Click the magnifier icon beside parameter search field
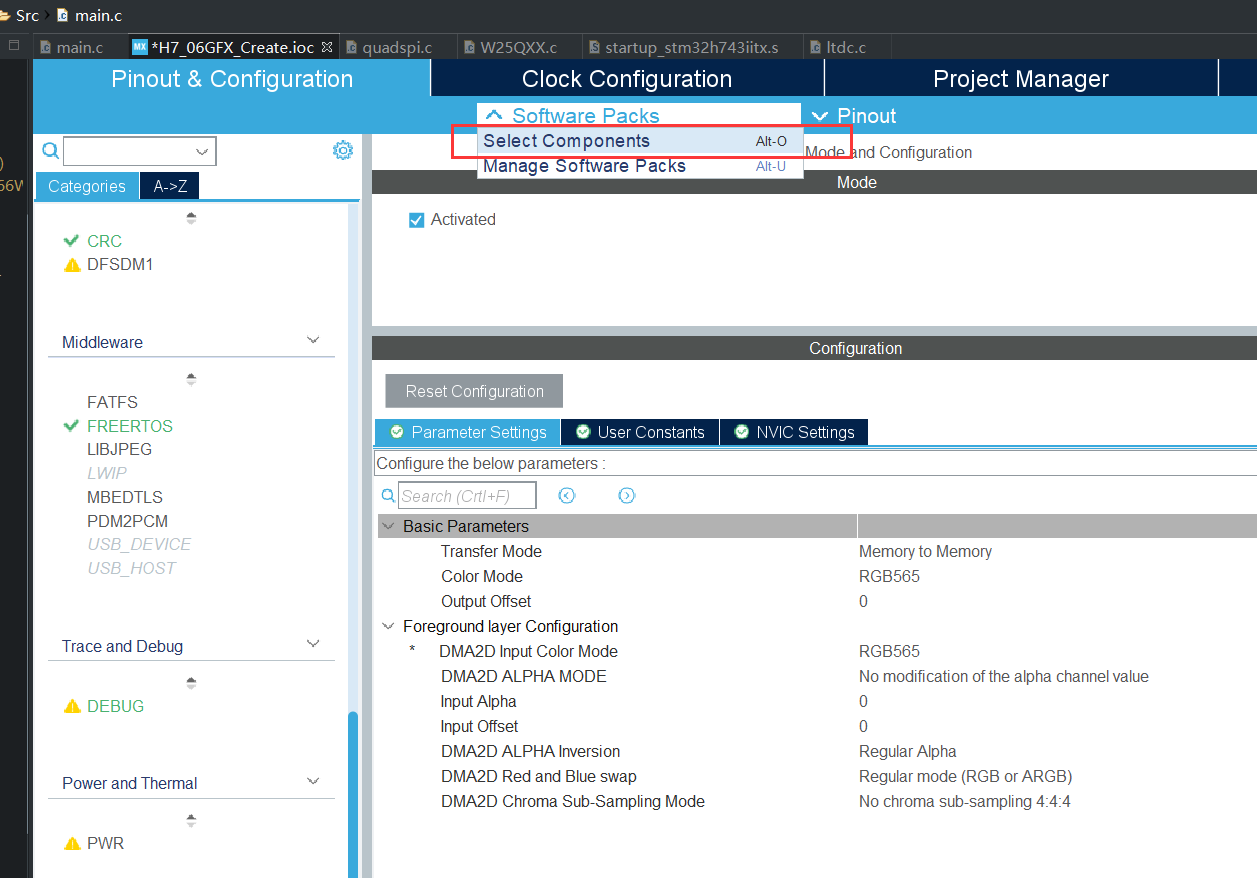The width and height of the screenshot is (1257, 878). (x=389, y=495)
